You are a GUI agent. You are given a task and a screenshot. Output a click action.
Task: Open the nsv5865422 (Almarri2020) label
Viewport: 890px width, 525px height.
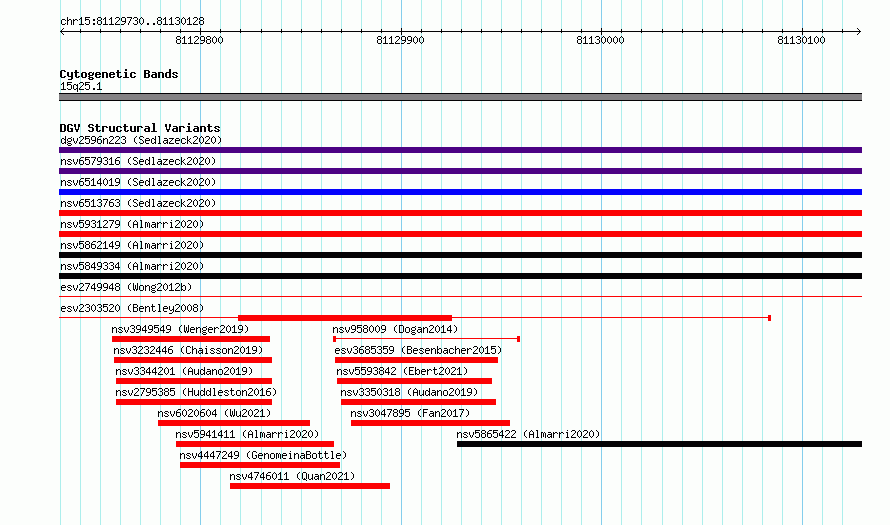tap(528, 434)
